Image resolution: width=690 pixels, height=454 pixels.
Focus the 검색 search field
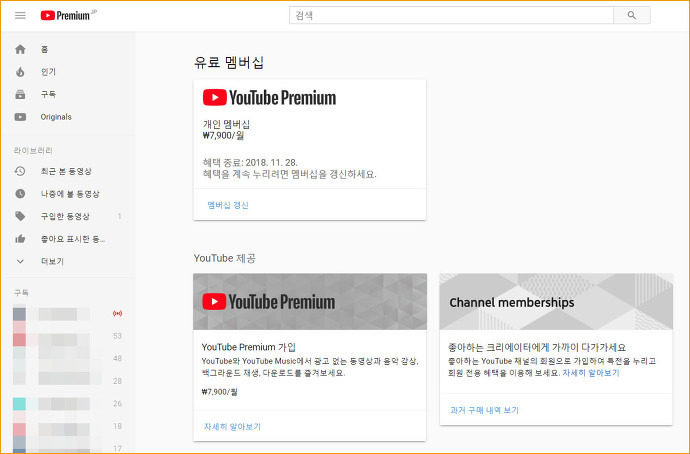point(451,15)
